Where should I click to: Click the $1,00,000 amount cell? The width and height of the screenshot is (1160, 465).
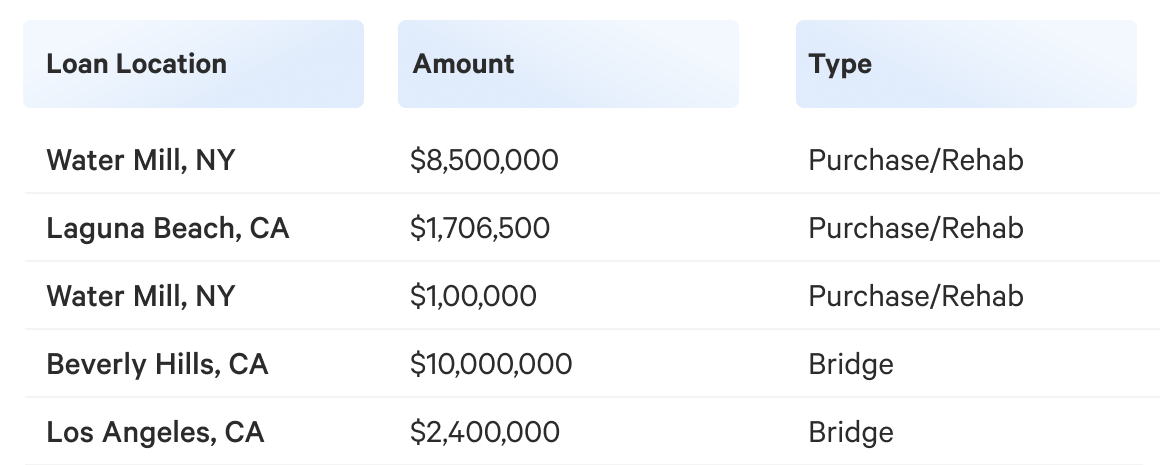coord(473,296)
